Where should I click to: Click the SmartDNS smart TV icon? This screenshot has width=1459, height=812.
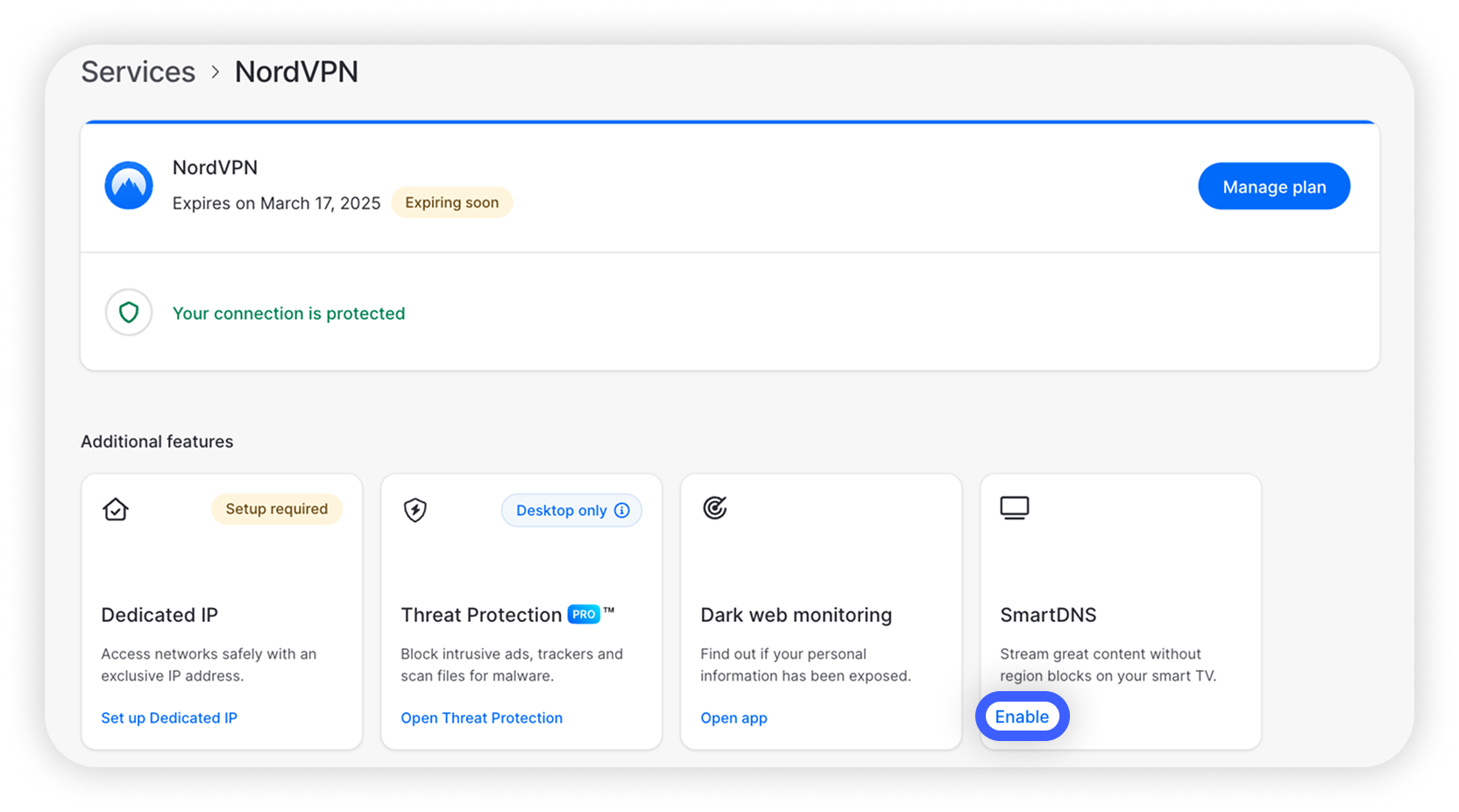[1015, 507]
